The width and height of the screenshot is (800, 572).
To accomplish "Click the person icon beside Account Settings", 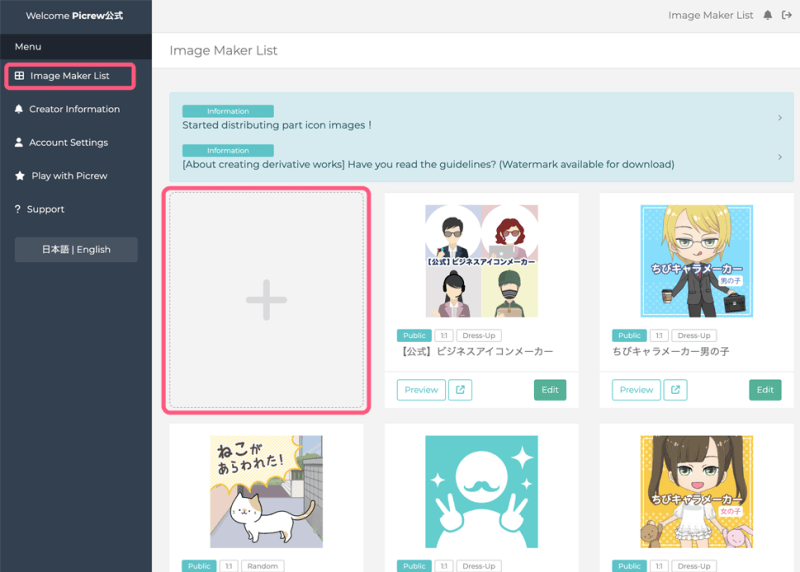I will coord(19,142).
